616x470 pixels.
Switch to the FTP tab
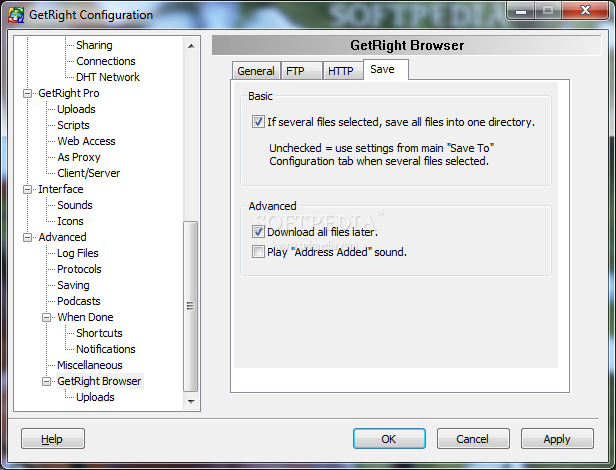coord(302,71)
